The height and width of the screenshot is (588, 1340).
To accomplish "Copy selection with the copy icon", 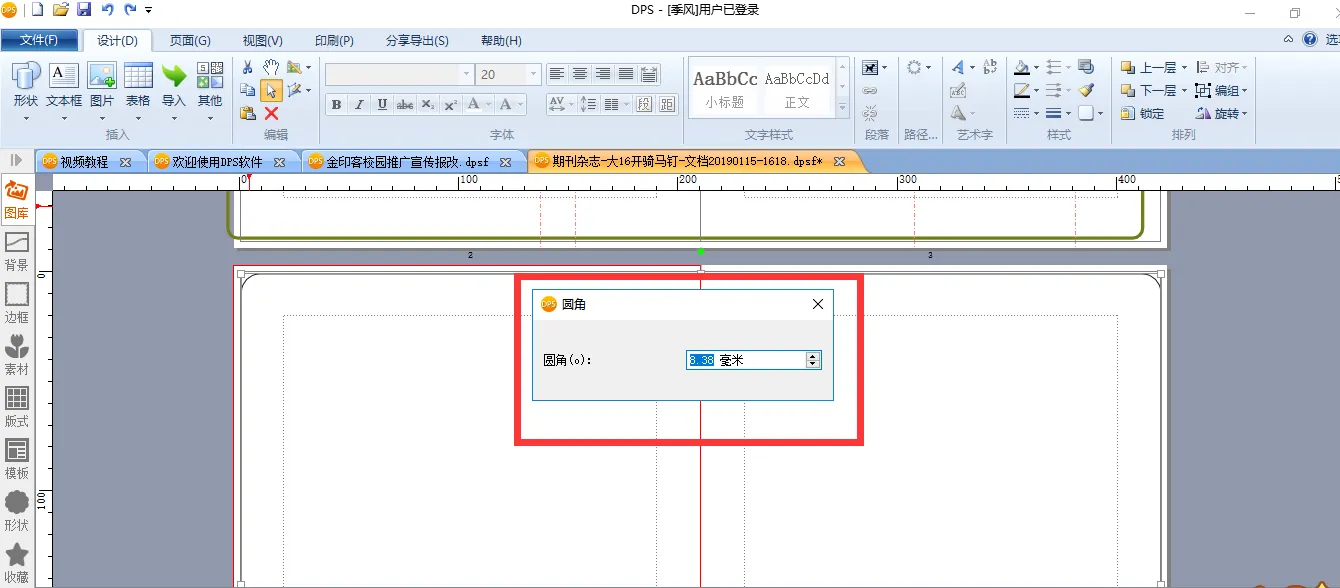I will point(248,90).
